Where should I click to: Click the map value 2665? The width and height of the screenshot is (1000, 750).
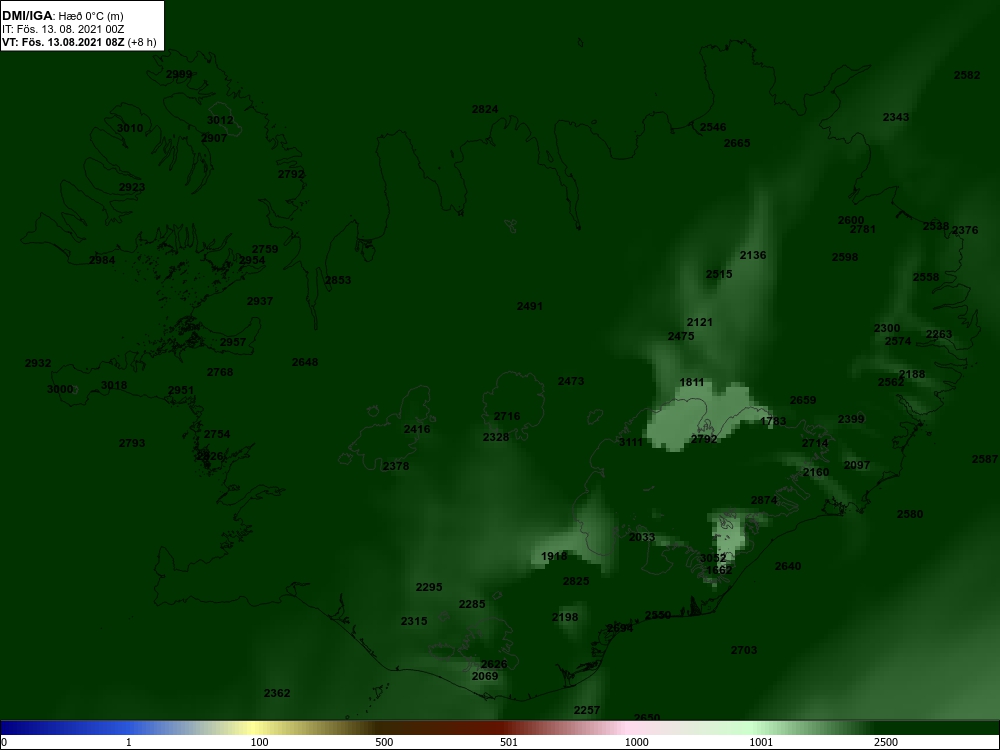pos(737,143)
